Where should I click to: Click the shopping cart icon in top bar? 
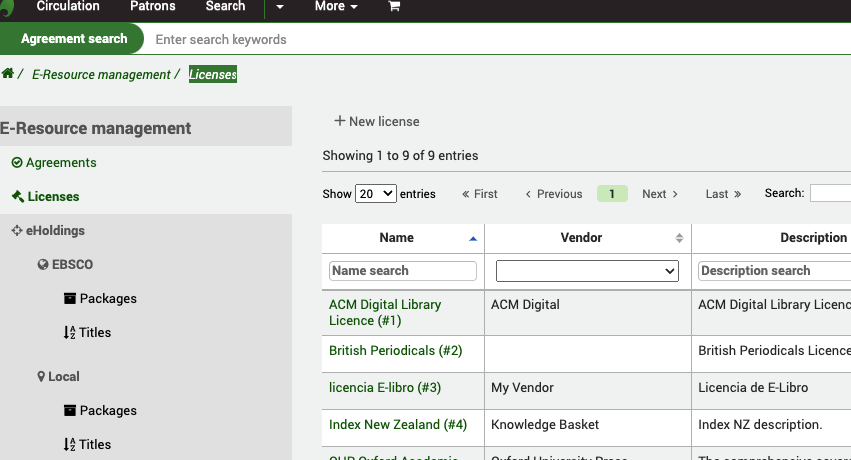tap(394, 6)
